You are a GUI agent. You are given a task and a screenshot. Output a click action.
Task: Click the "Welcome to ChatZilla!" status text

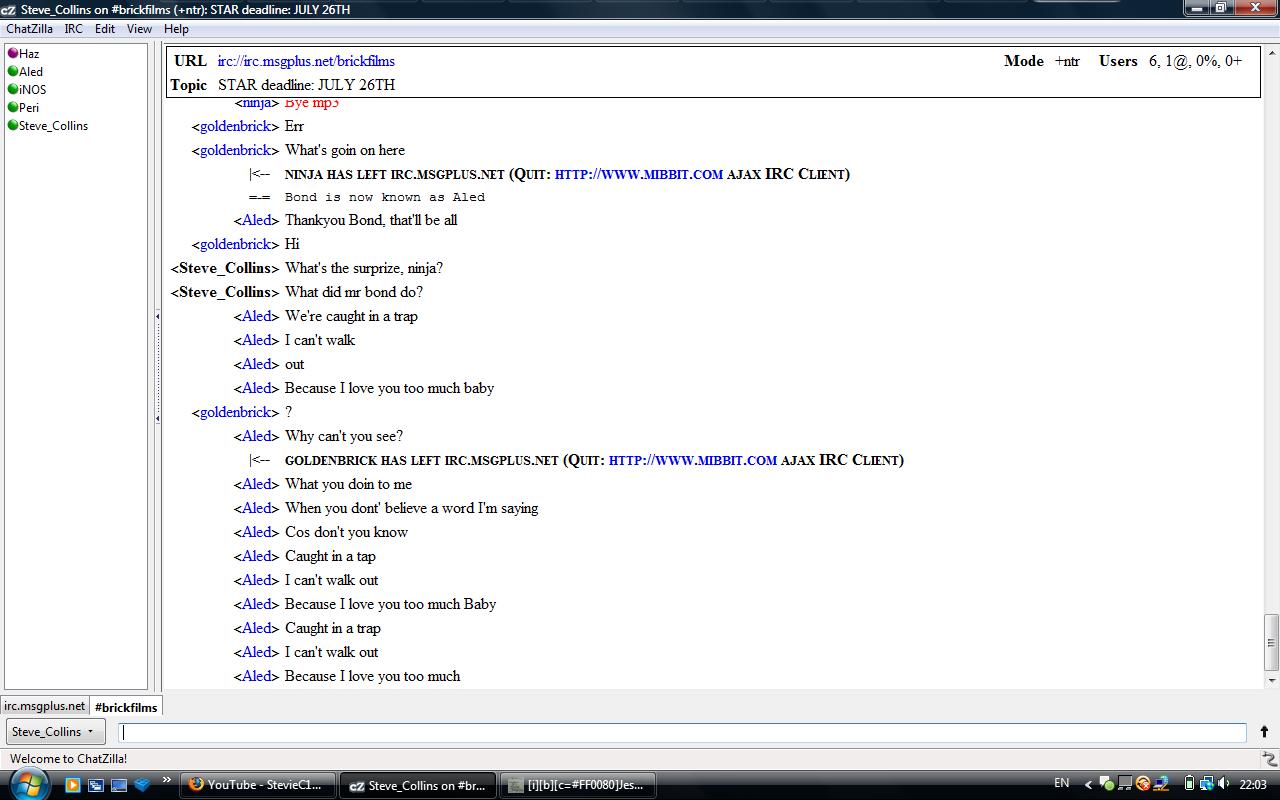tap(68, 759)
